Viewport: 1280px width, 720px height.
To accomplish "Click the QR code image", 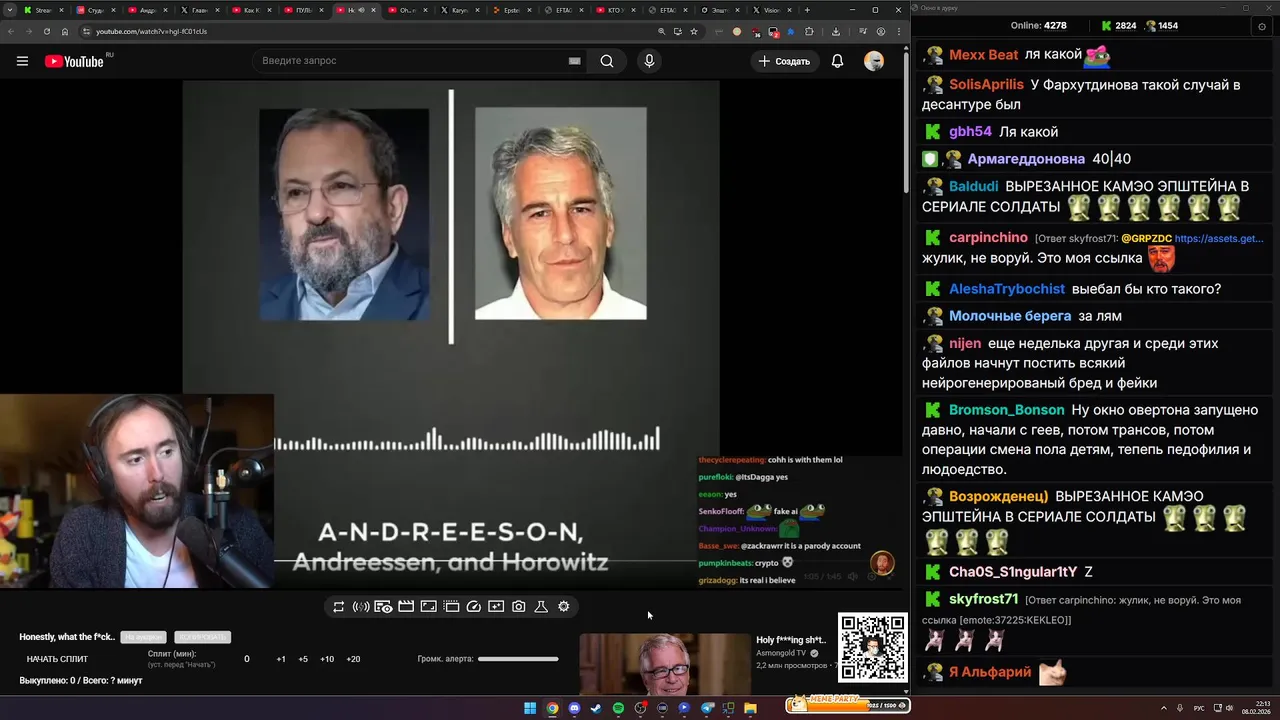I will pos(873,648).
